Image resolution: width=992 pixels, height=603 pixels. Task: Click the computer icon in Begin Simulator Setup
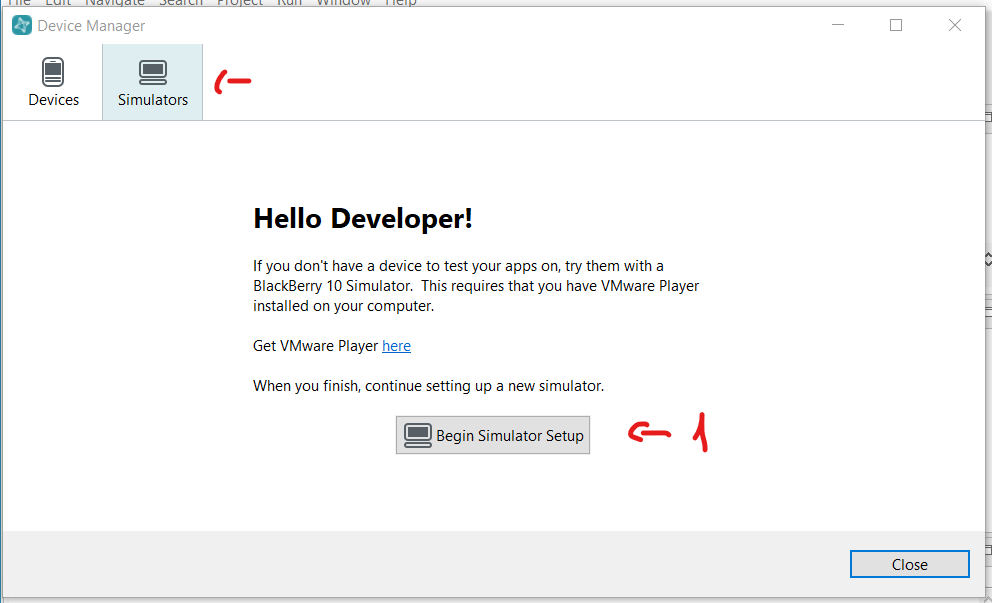tap(418, 435)
